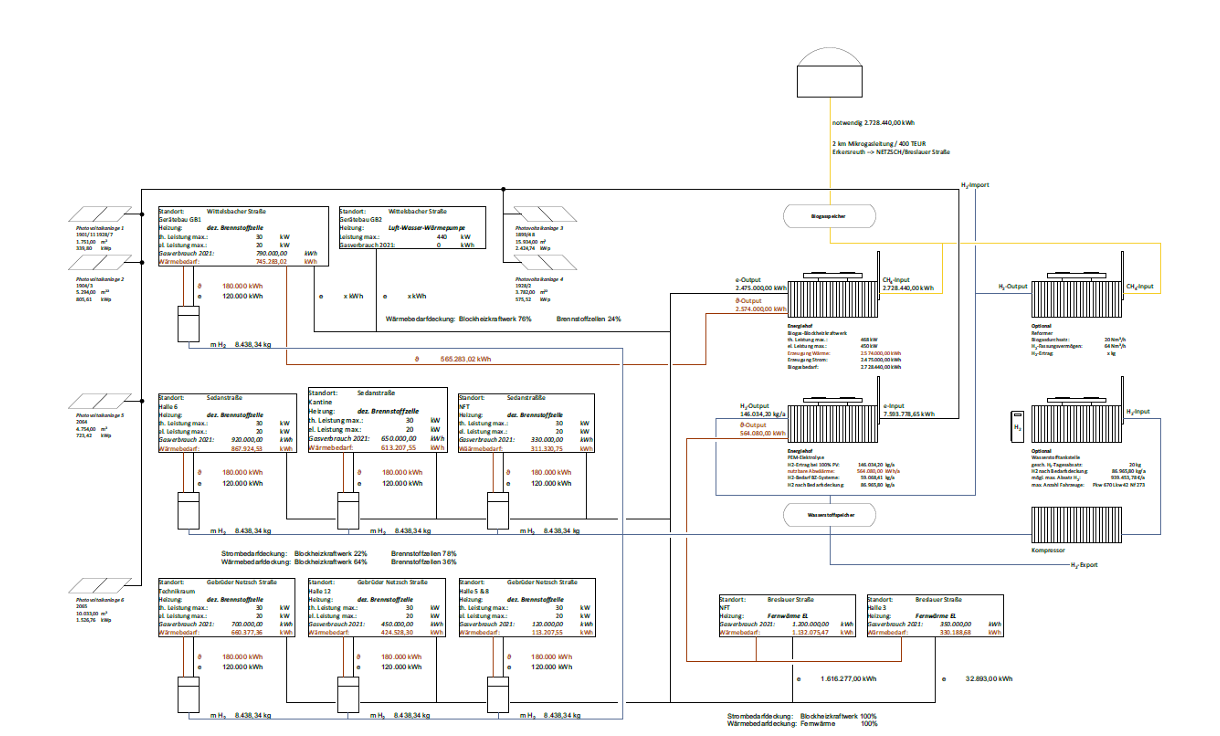Select the 'H2-Import' label
This screenshot has width=1220, height=736.
[976, 185]
